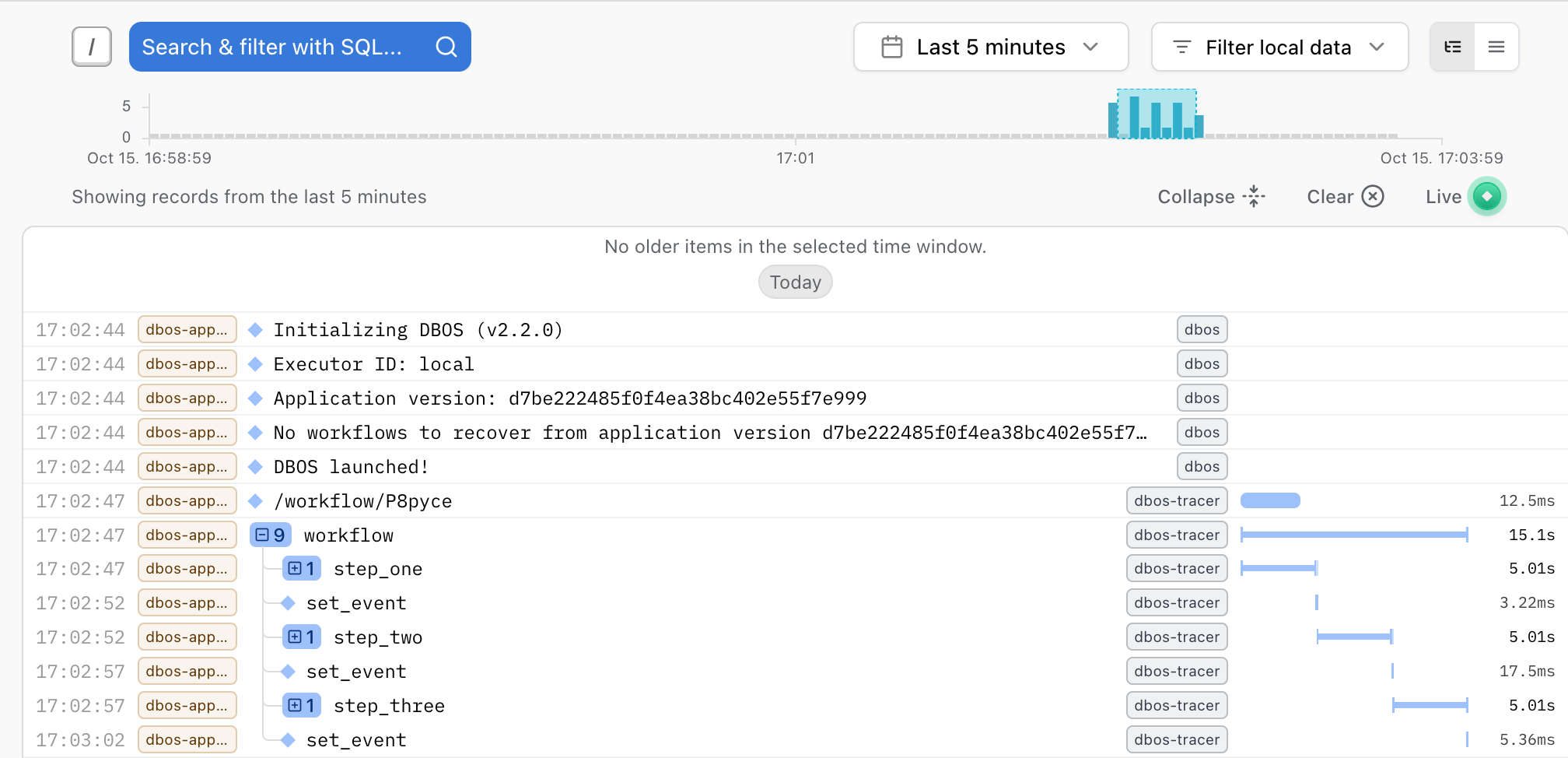Click the search magnifier icon
This screenshot has width=1568, height=758.
(446, 47)
